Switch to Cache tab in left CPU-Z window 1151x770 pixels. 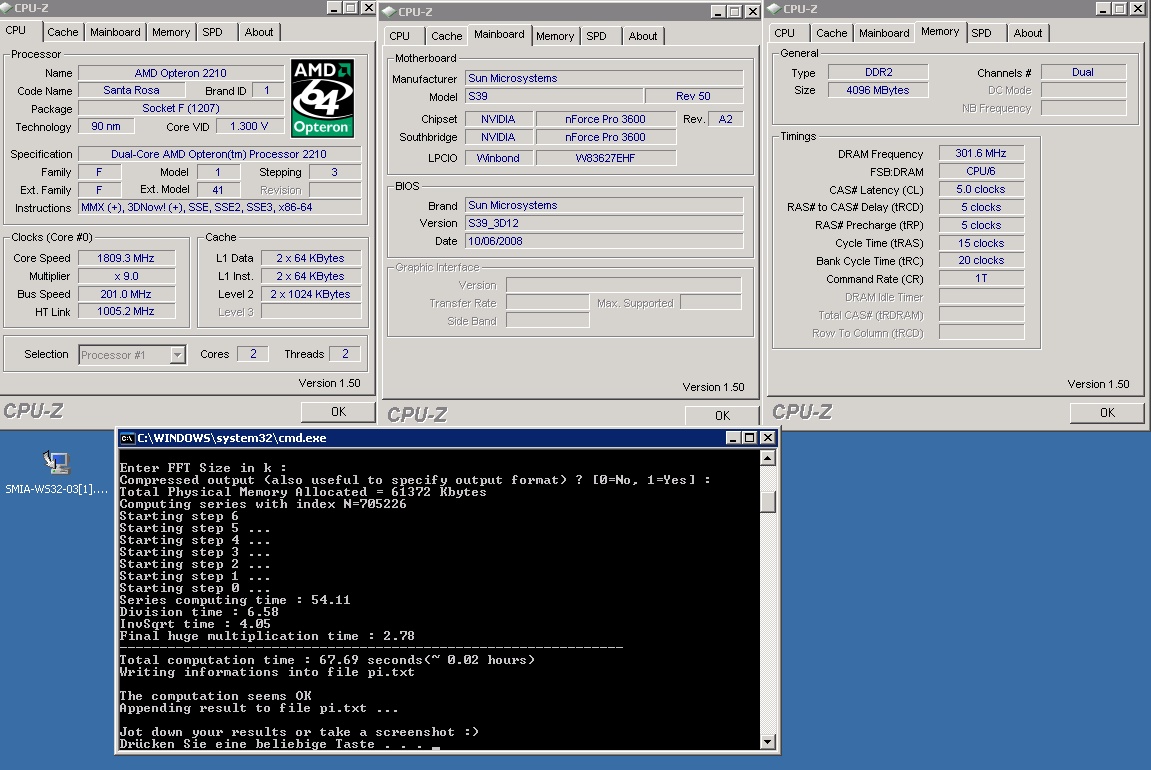point(62,32)
